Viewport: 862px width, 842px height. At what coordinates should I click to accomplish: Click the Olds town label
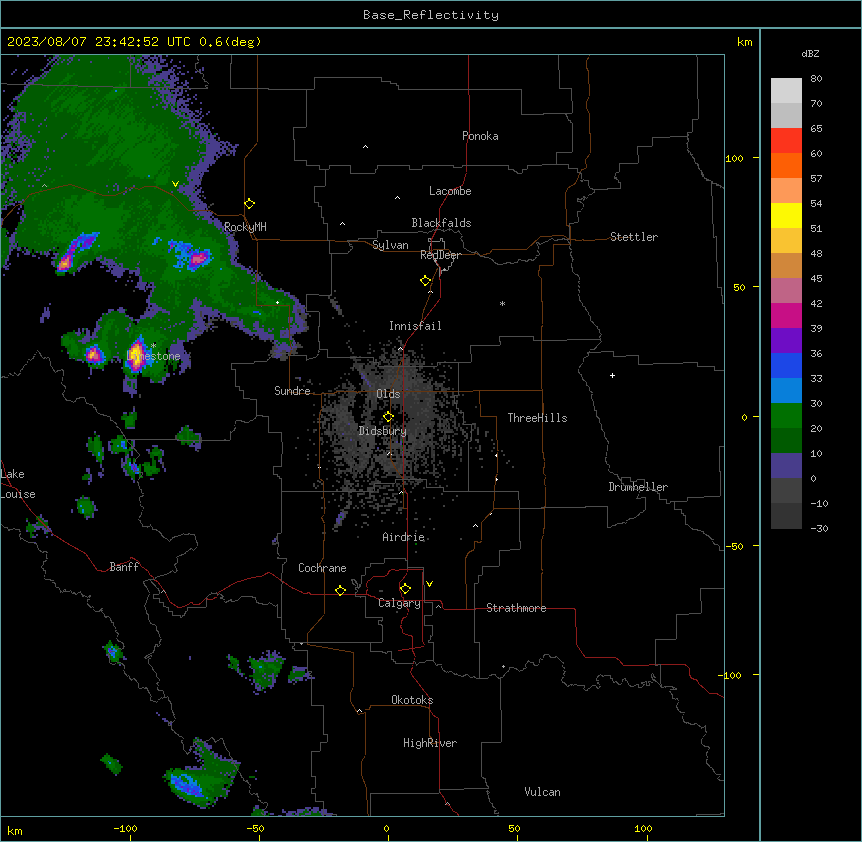coord(388,394)
